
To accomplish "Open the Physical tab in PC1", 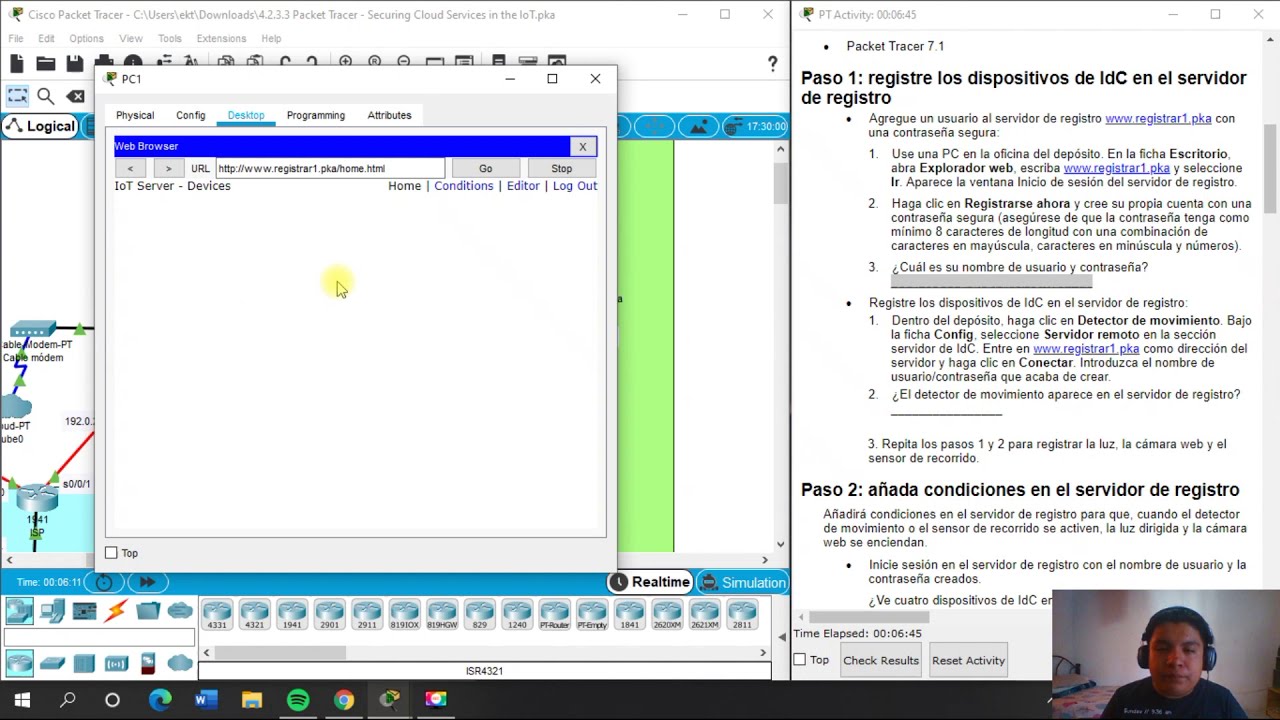I will coord(135,115).
